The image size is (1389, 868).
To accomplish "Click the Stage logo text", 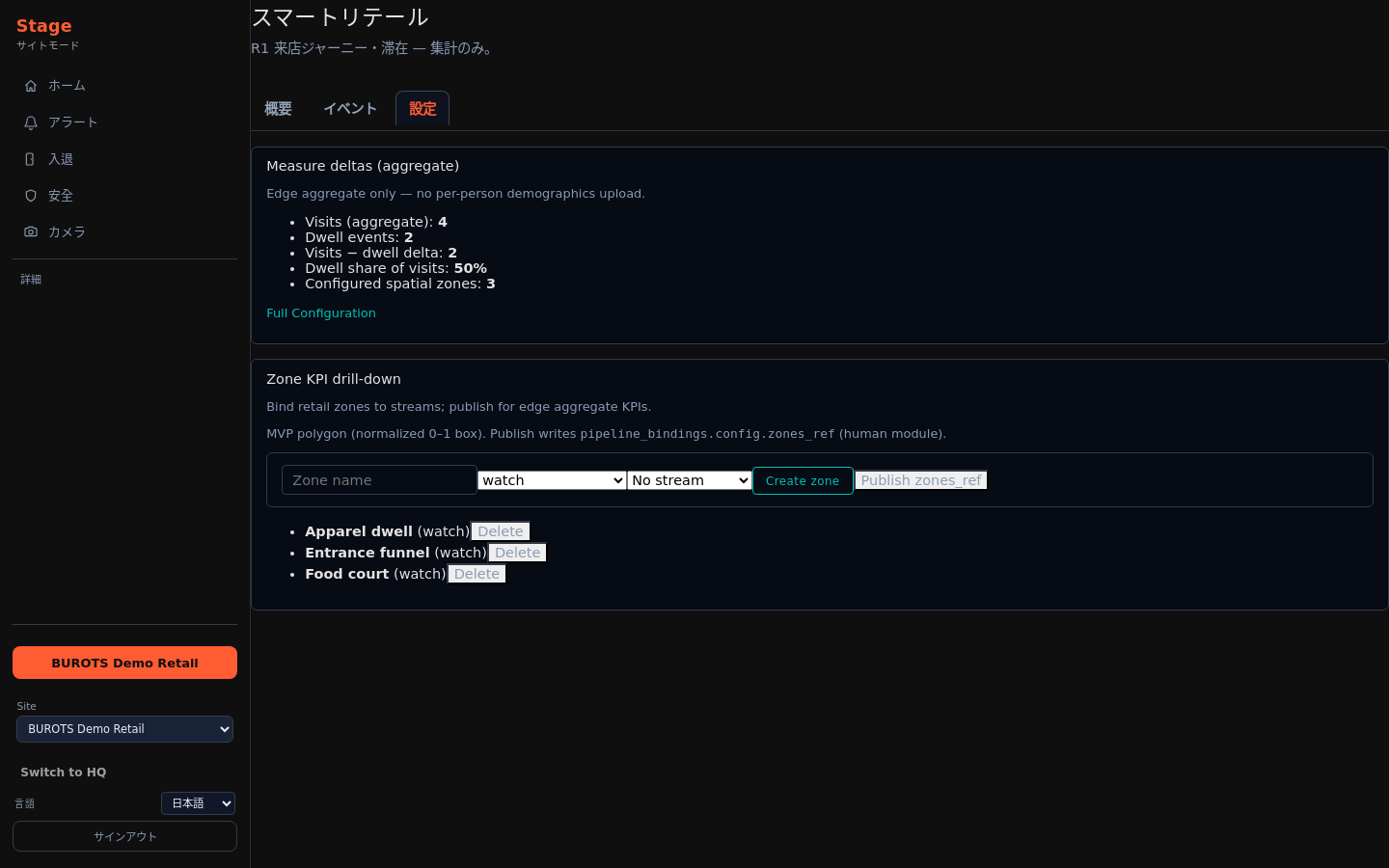I will point(44,26).
